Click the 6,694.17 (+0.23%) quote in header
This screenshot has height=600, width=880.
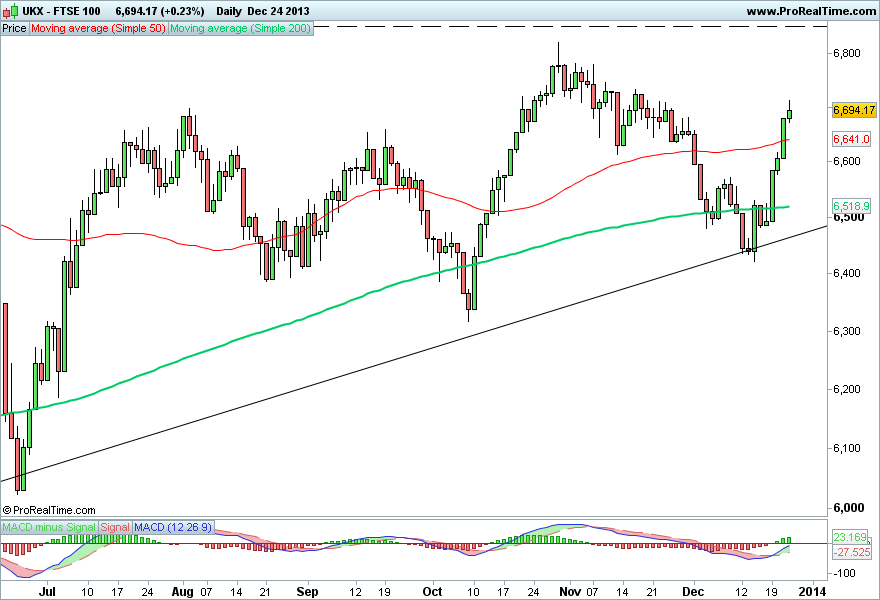[160, 11]
